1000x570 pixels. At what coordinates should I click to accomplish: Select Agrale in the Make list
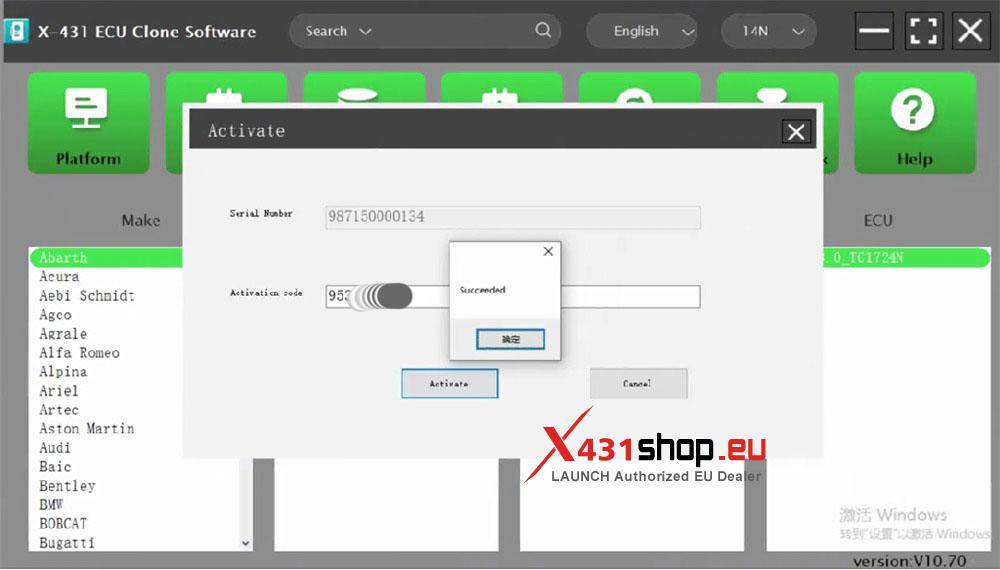(63, 334)
